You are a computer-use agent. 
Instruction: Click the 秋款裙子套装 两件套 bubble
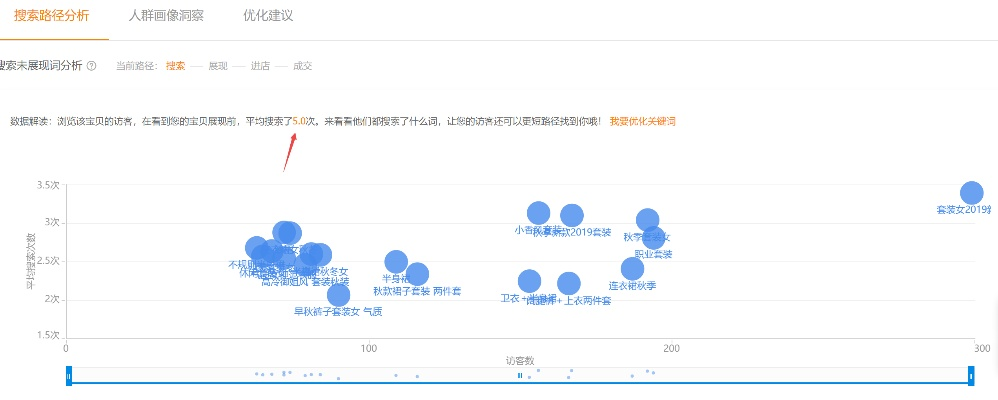tap(417, 274)
